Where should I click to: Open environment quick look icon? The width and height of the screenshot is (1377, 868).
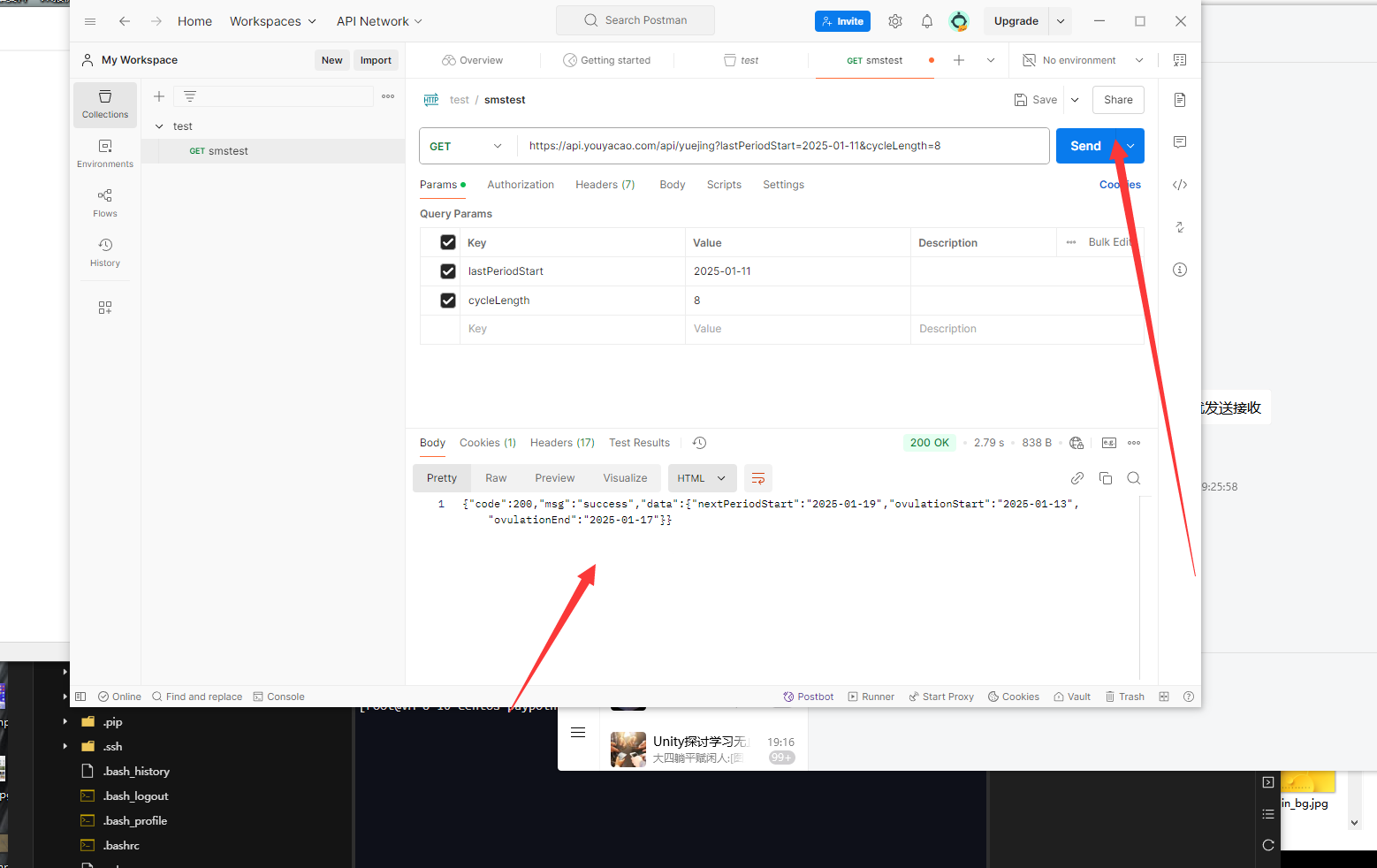point(1180,60)
